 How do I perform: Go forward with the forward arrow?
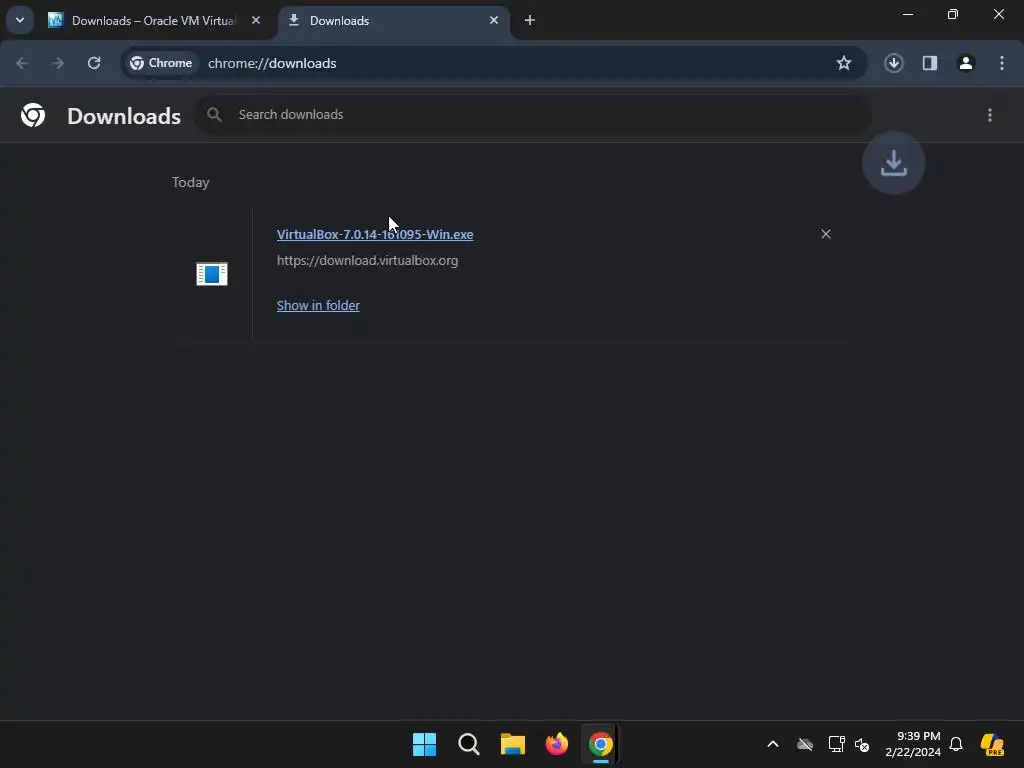pyautogui.click(x=58, y=63)
